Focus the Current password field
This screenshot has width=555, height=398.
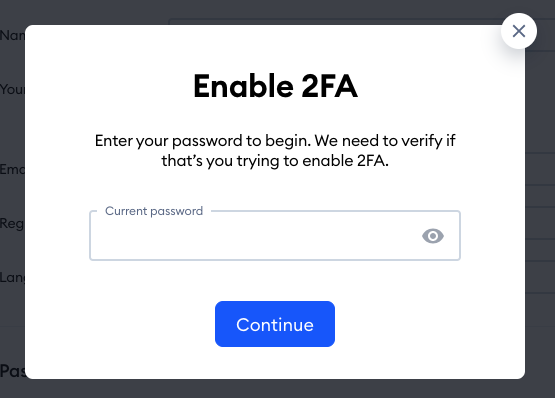275,236
